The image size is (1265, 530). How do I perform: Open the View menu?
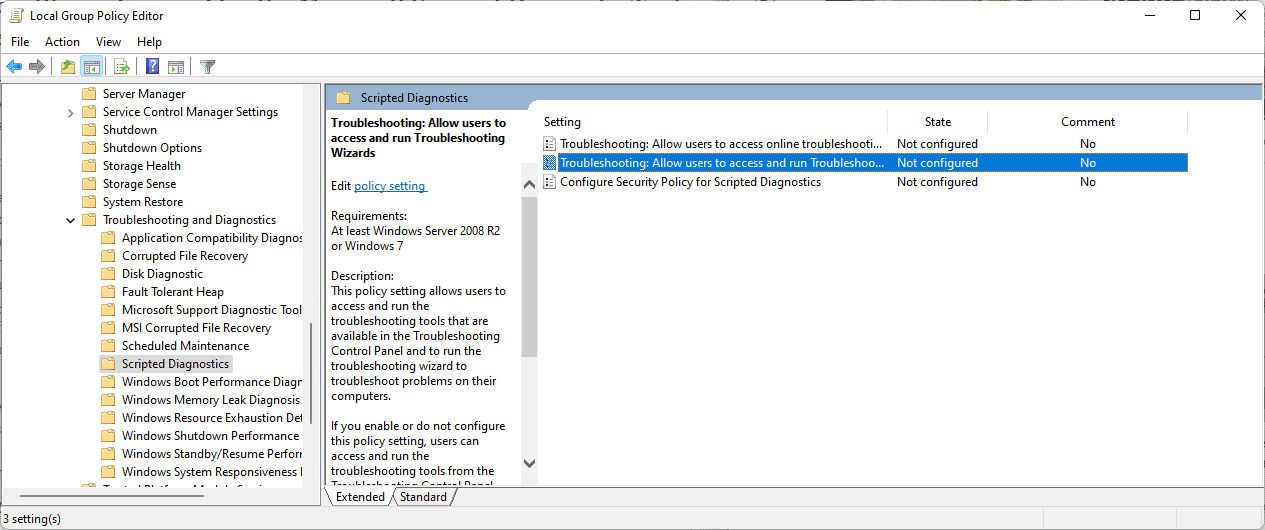pos(108,42)
